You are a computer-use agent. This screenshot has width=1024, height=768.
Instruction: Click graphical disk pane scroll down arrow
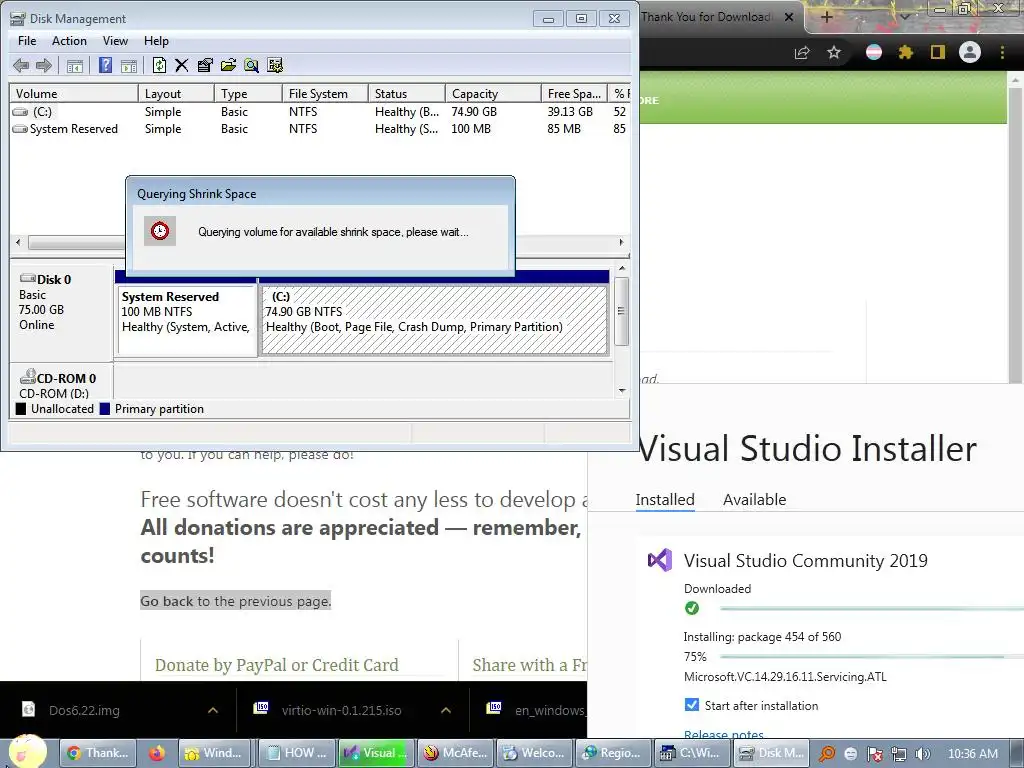pyautogui.click(x=622, y=391)
